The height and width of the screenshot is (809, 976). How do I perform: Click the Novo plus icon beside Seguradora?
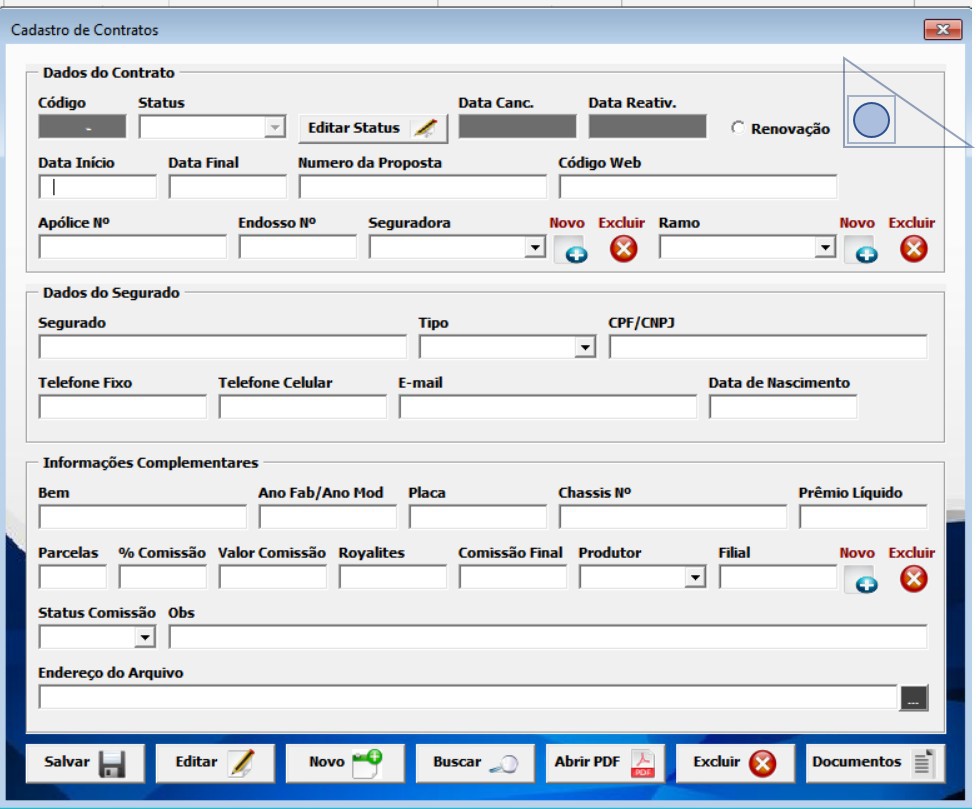(570, 250)
